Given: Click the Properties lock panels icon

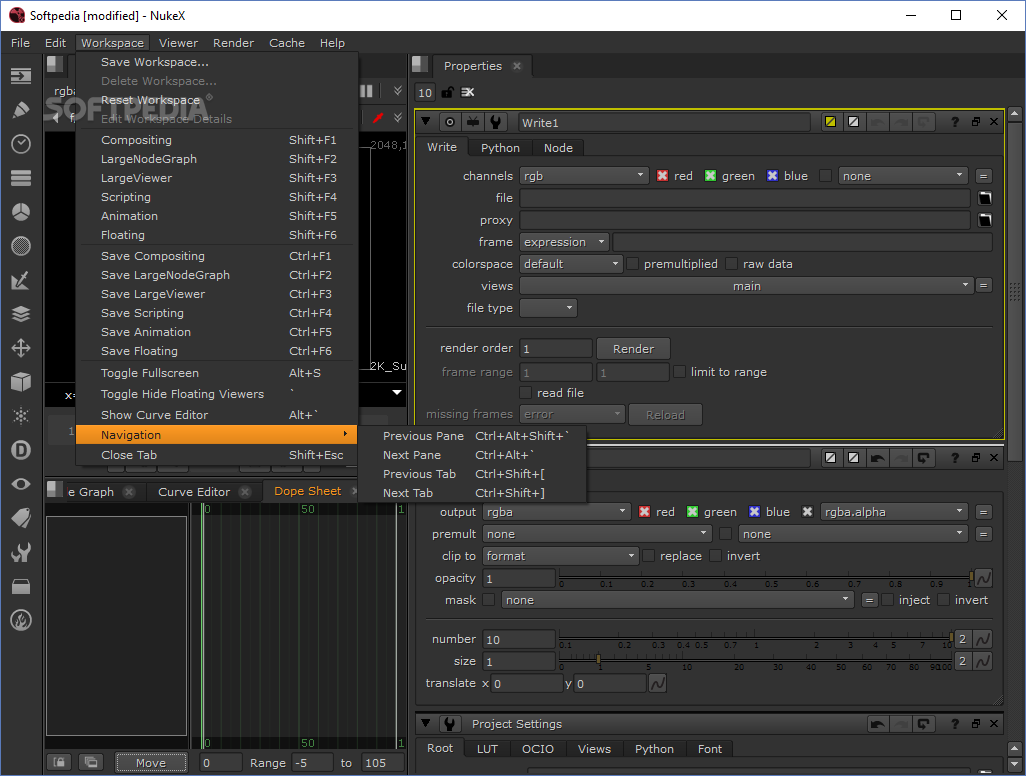Looking at the screenshot, I should coord(448,92).
